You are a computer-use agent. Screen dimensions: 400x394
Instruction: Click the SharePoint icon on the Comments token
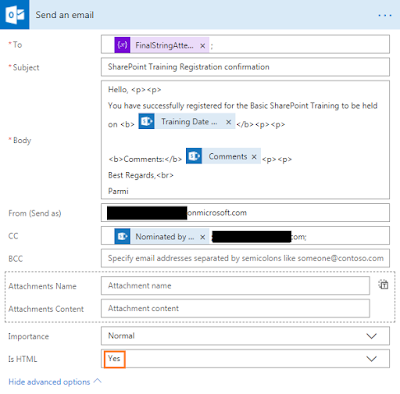click(x=194, y=156)
